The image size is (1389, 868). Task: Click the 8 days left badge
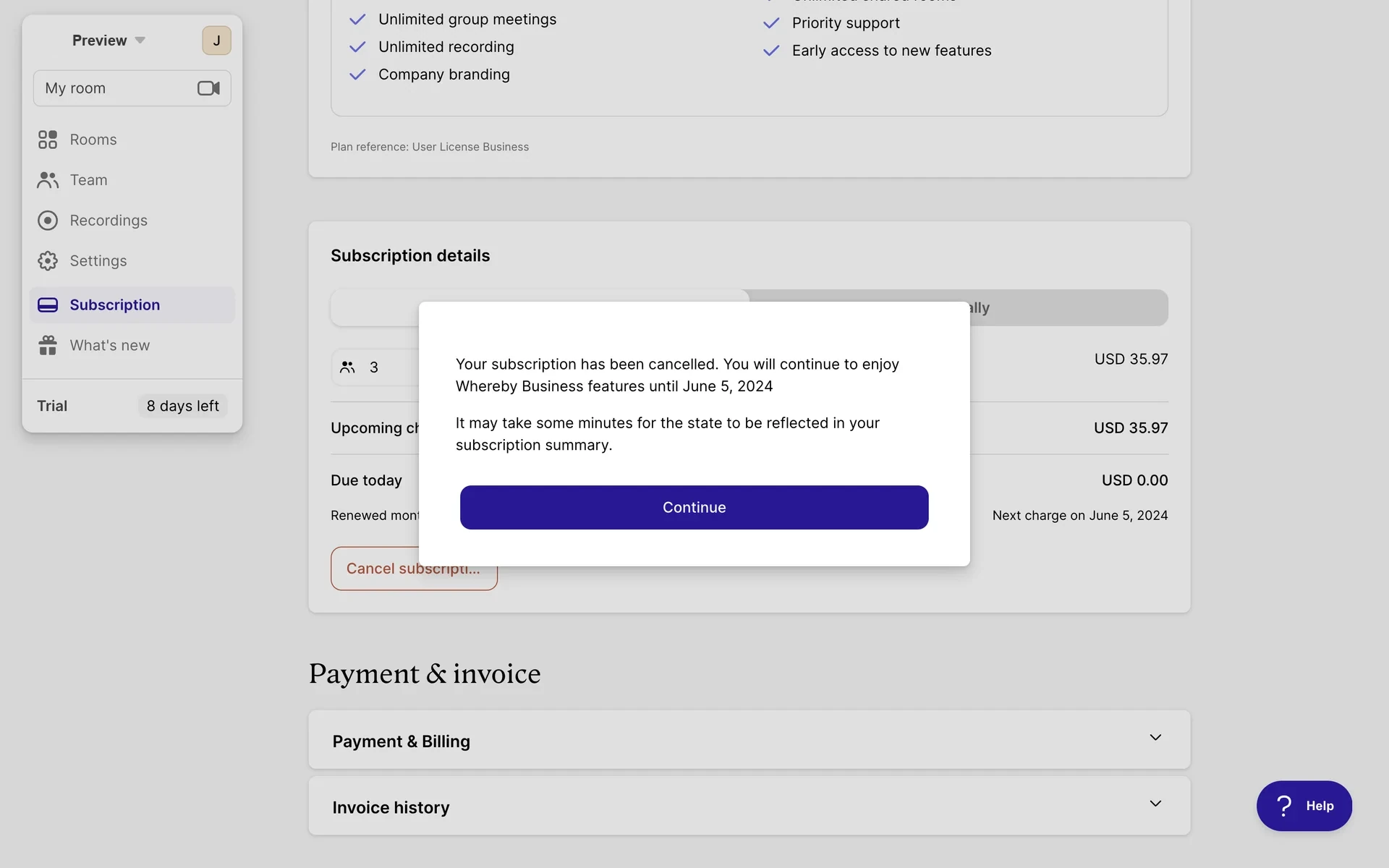click(182, 406)
